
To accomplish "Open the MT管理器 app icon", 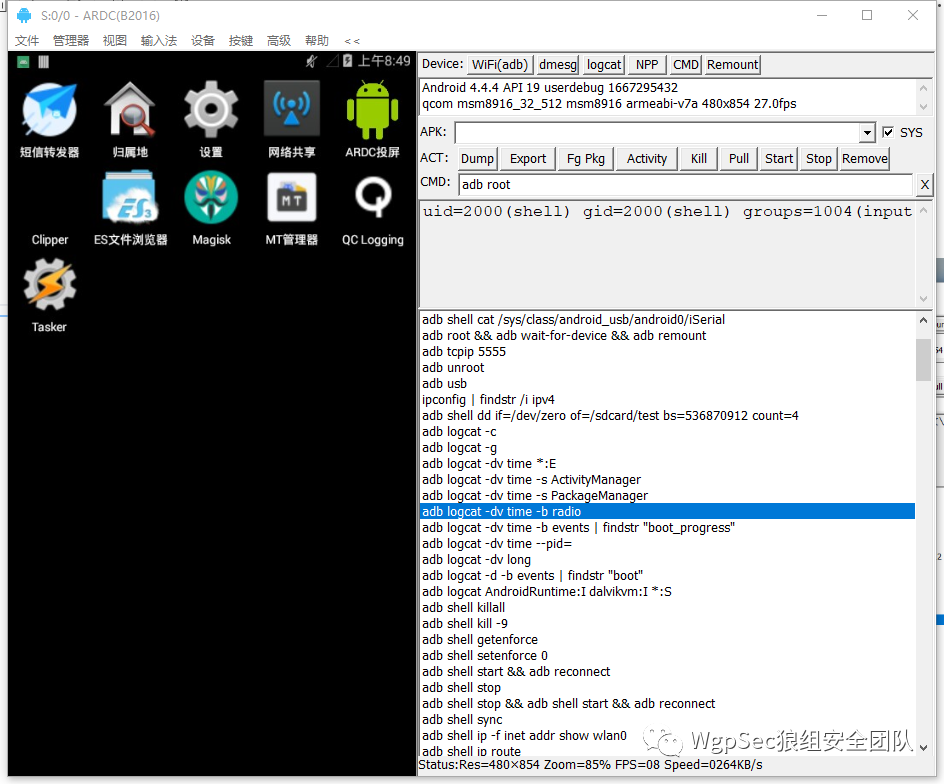I will [291, 198].
